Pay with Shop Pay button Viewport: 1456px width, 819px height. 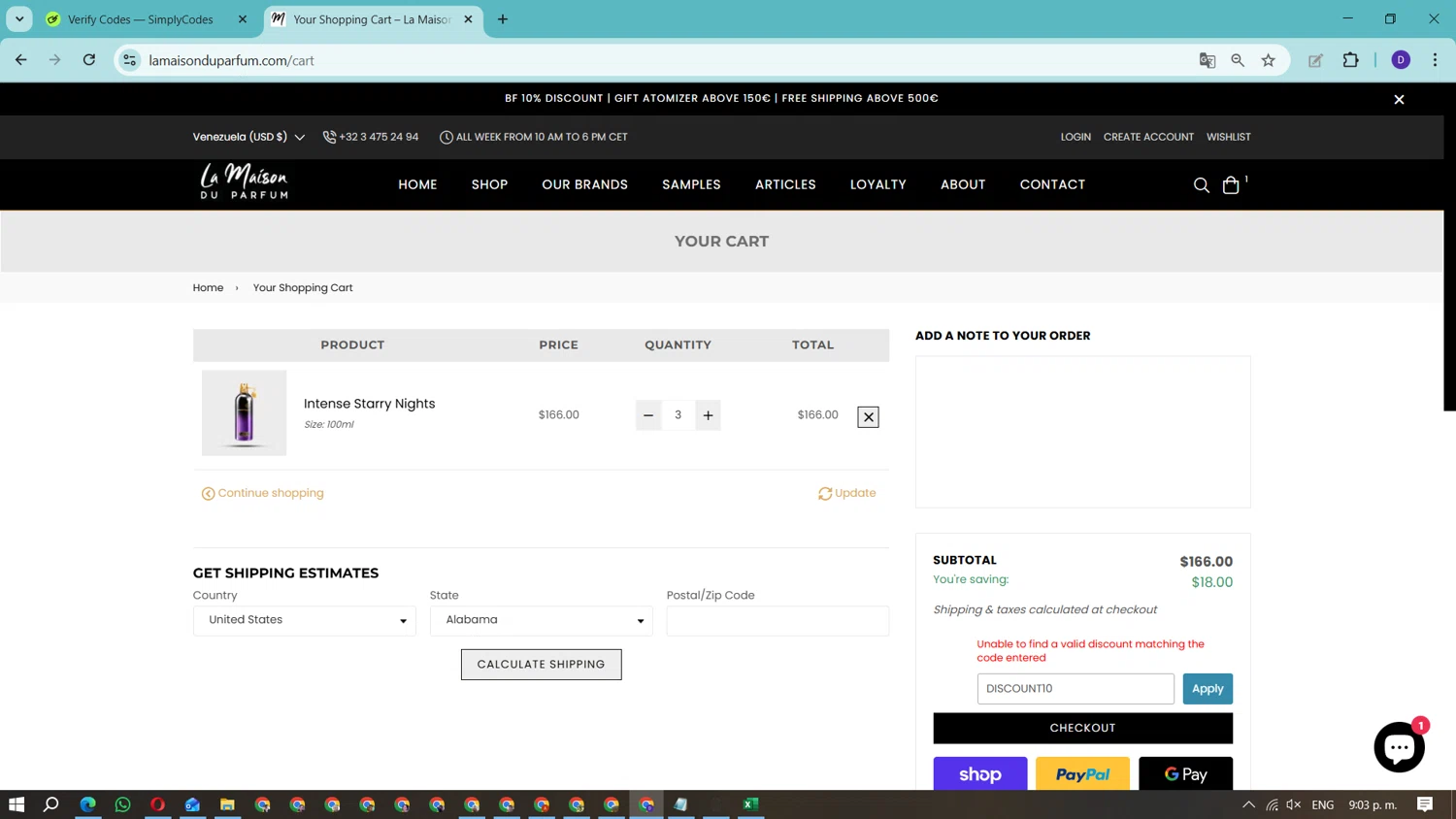[980, 773]
